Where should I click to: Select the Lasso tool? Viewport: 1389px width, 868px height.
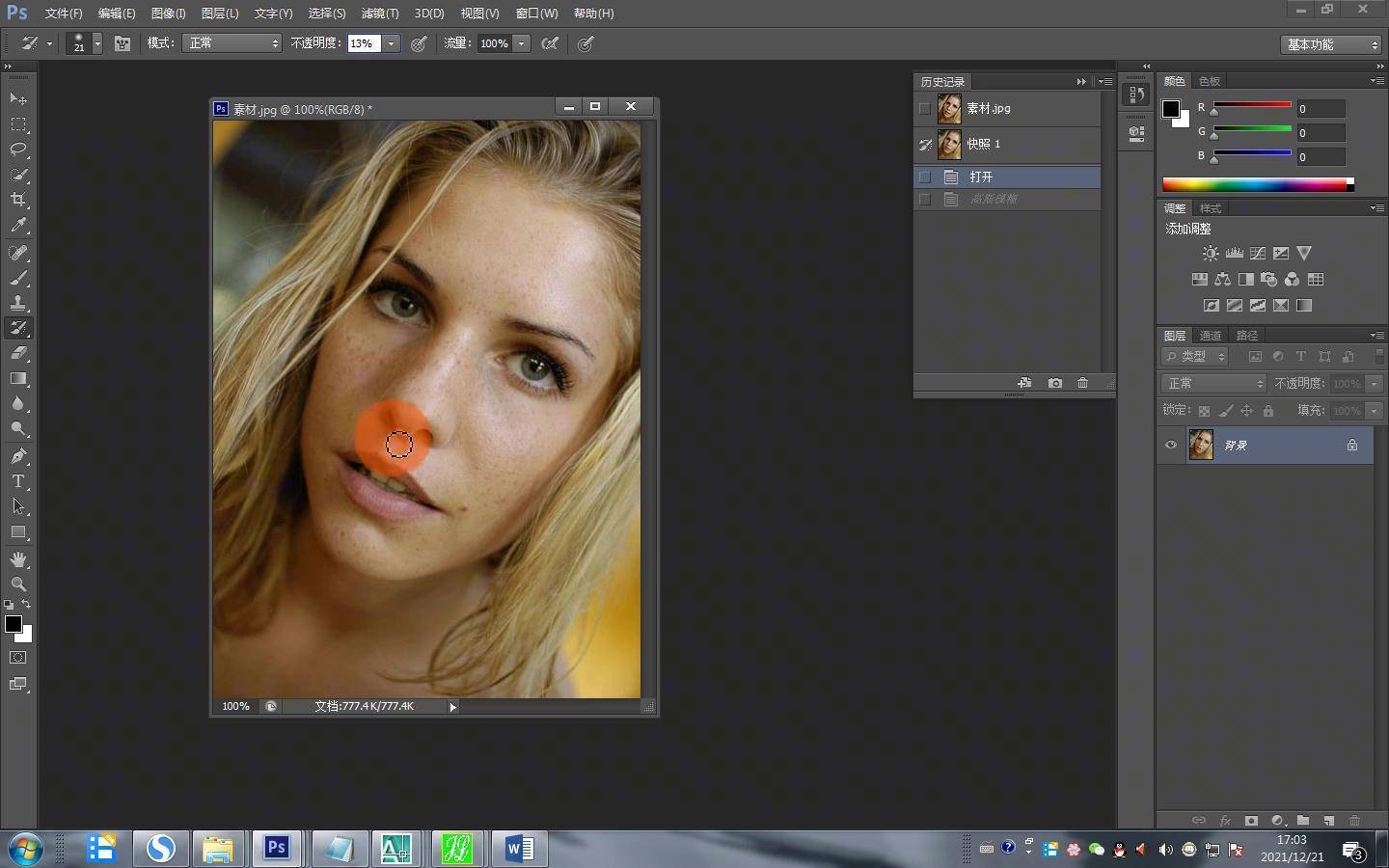pyautogui.click(x=18, y=149)
